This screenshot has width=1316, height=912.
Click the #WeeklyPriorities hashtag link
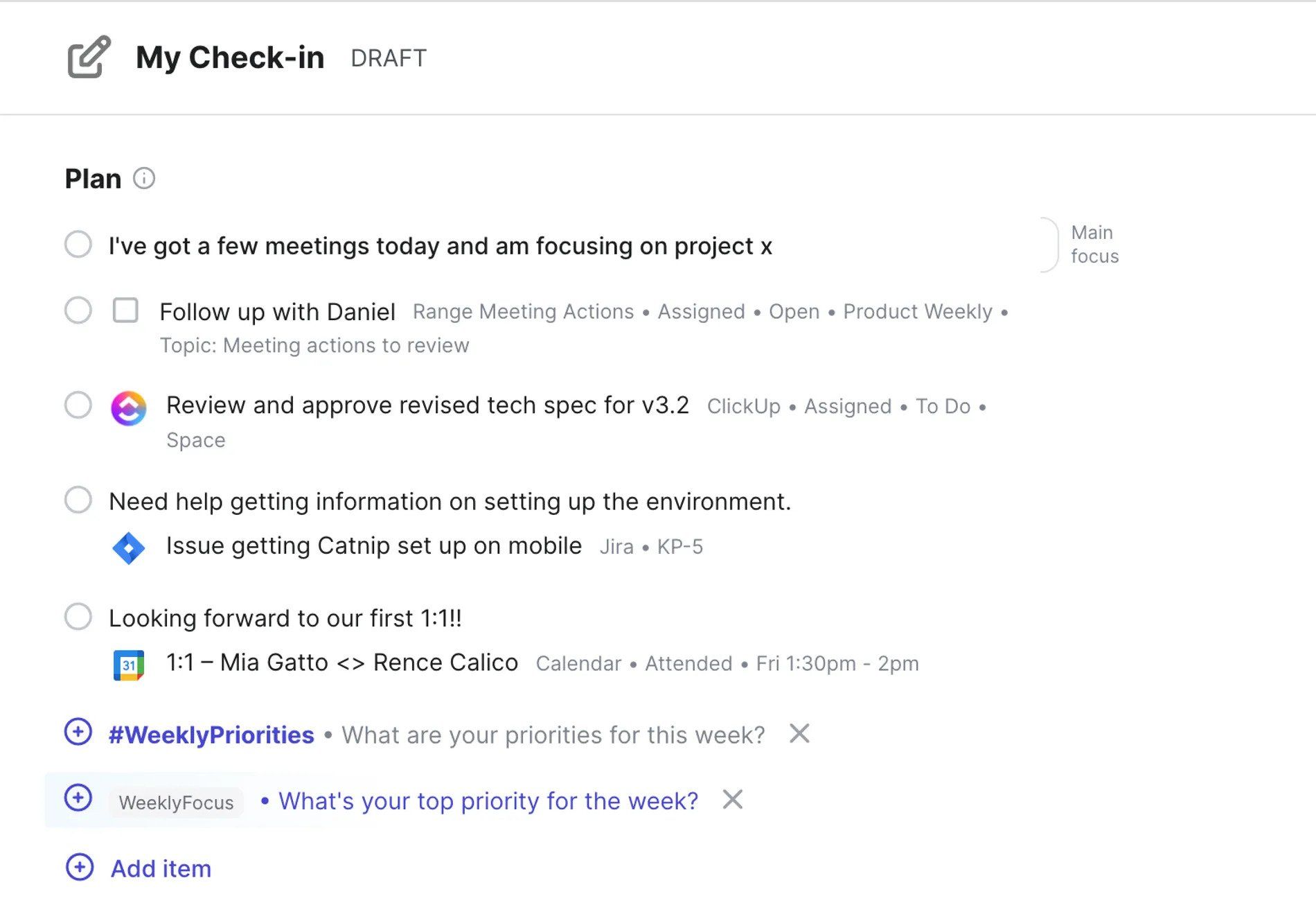[x=211, y=735]
